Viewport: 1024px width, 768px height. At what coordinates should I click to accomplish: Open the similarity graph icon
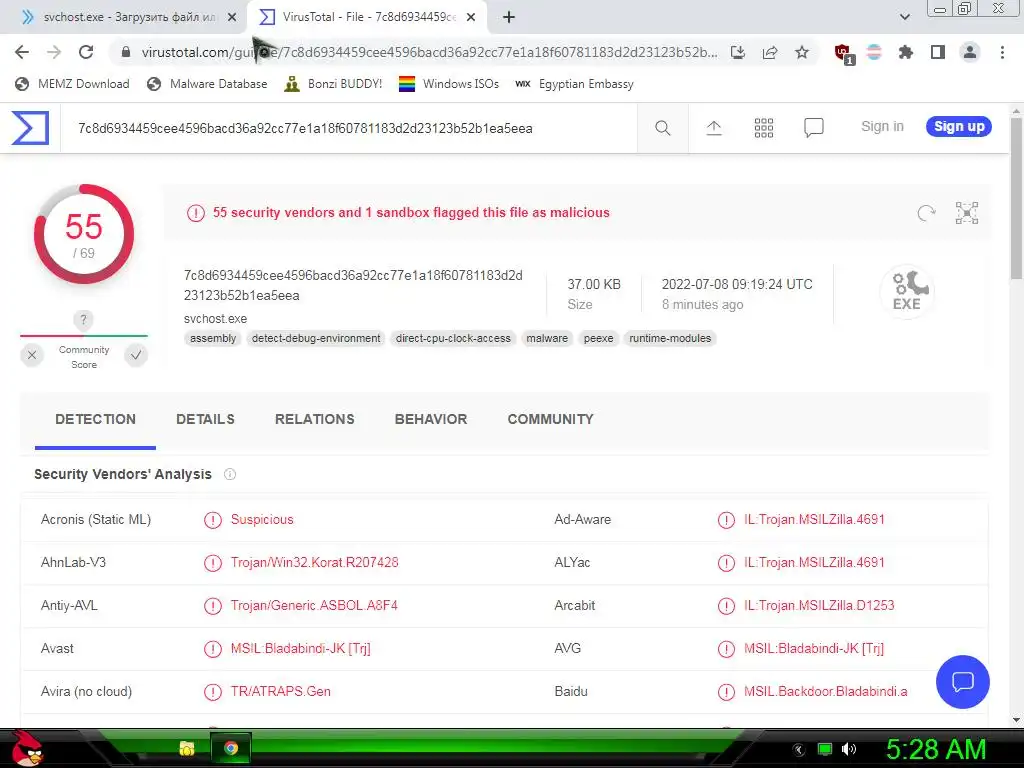tap(967, 213)
